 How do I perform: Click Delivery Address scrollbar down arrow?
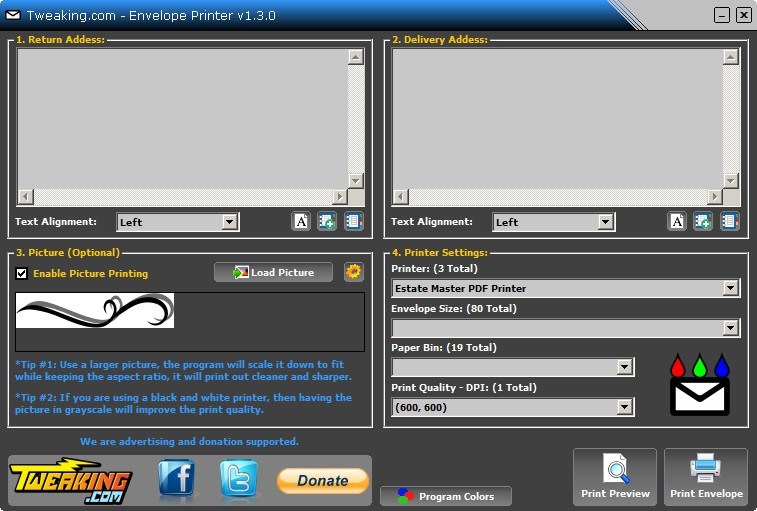coord(731,181)
